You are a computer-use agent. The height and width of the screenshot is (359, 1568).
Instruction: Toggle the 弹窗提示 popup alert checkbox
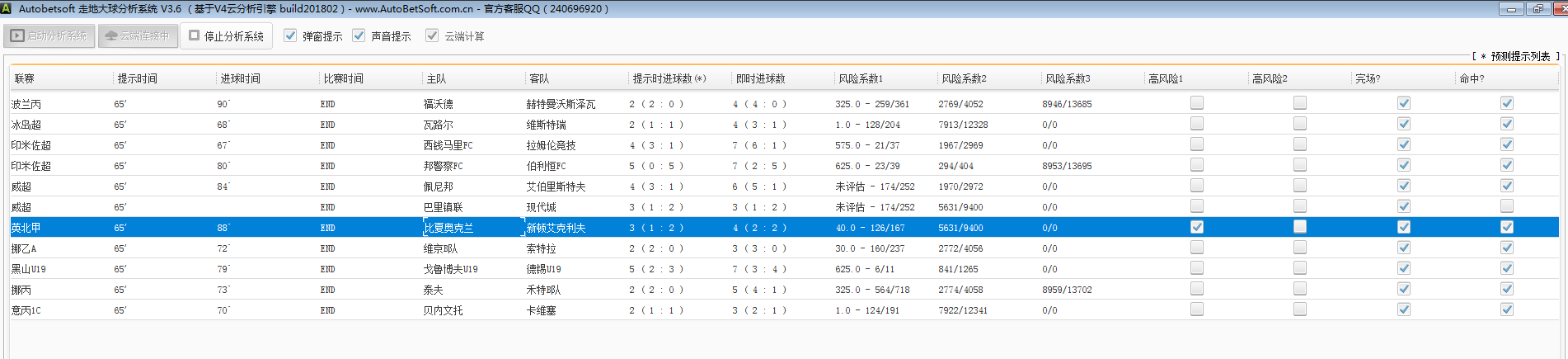coord(290,35)
